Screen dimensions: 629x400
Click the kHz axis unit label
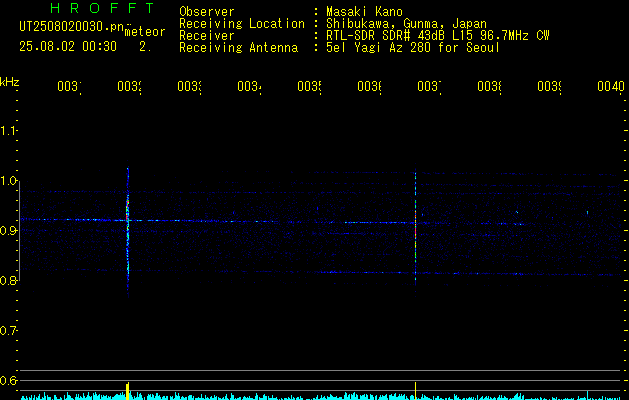point(9,82)
